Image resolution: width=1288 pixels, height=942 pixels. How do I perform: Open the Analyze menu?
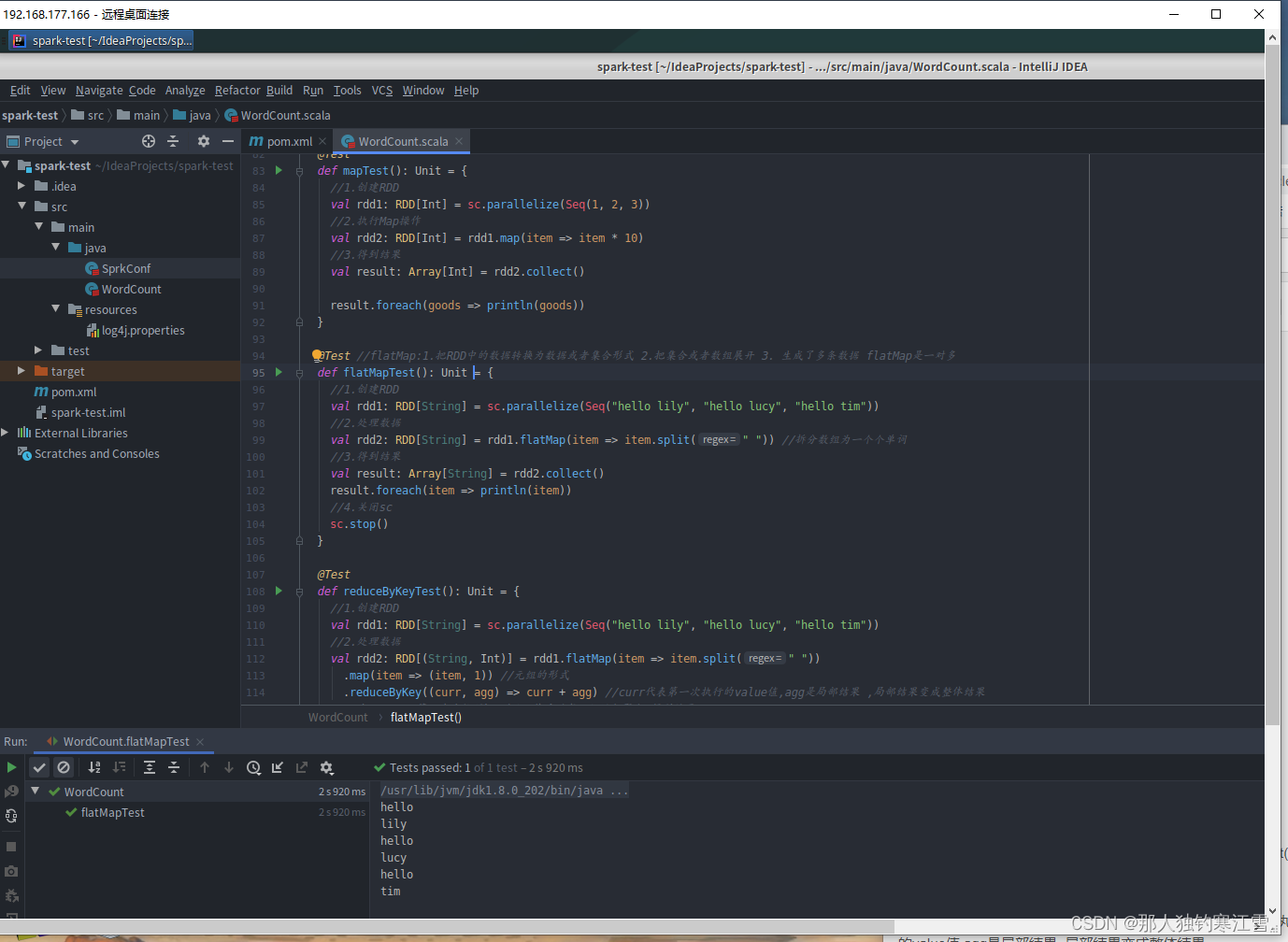click(x=185, y=90)
